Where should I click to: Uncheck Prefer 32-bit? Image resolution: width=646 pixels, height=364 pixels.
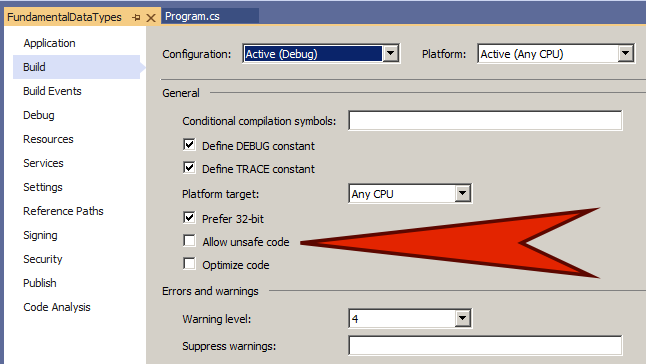coord(189,217)
